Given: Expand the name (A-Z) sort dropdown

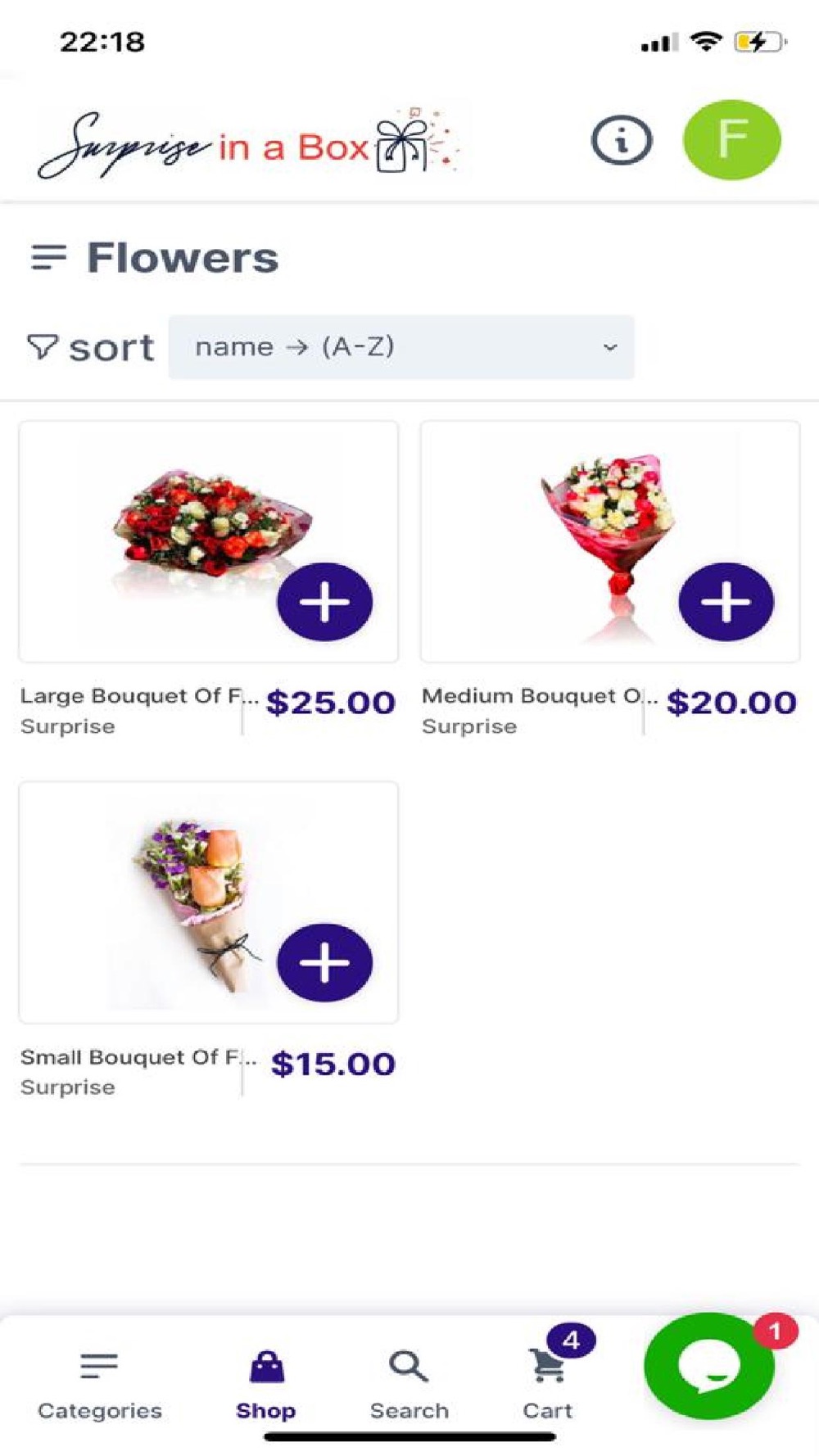Looking at the screenshot, I should coord(400,347).
